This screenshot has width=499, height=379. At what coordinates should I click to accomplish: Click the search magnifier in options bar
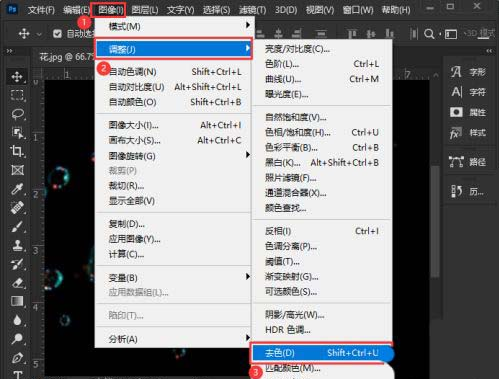pyautogui.click(x=429, y=34)
